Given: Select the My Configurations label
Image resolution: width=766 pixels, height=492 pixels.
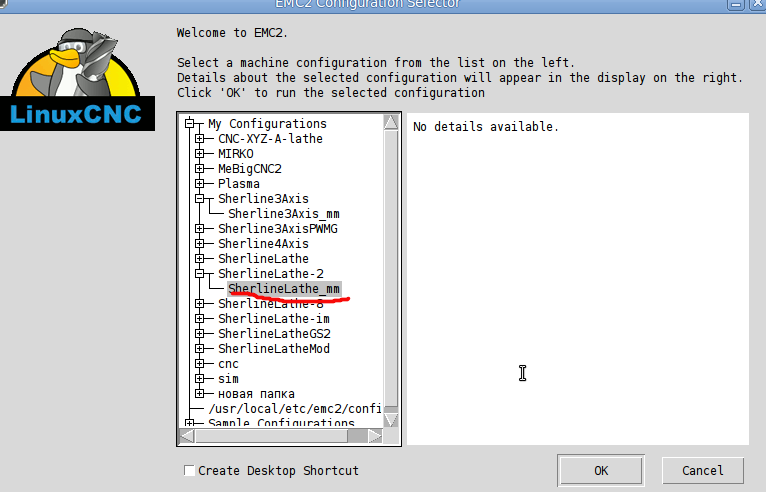Looking at the screenshot, I should click(267, 124).
